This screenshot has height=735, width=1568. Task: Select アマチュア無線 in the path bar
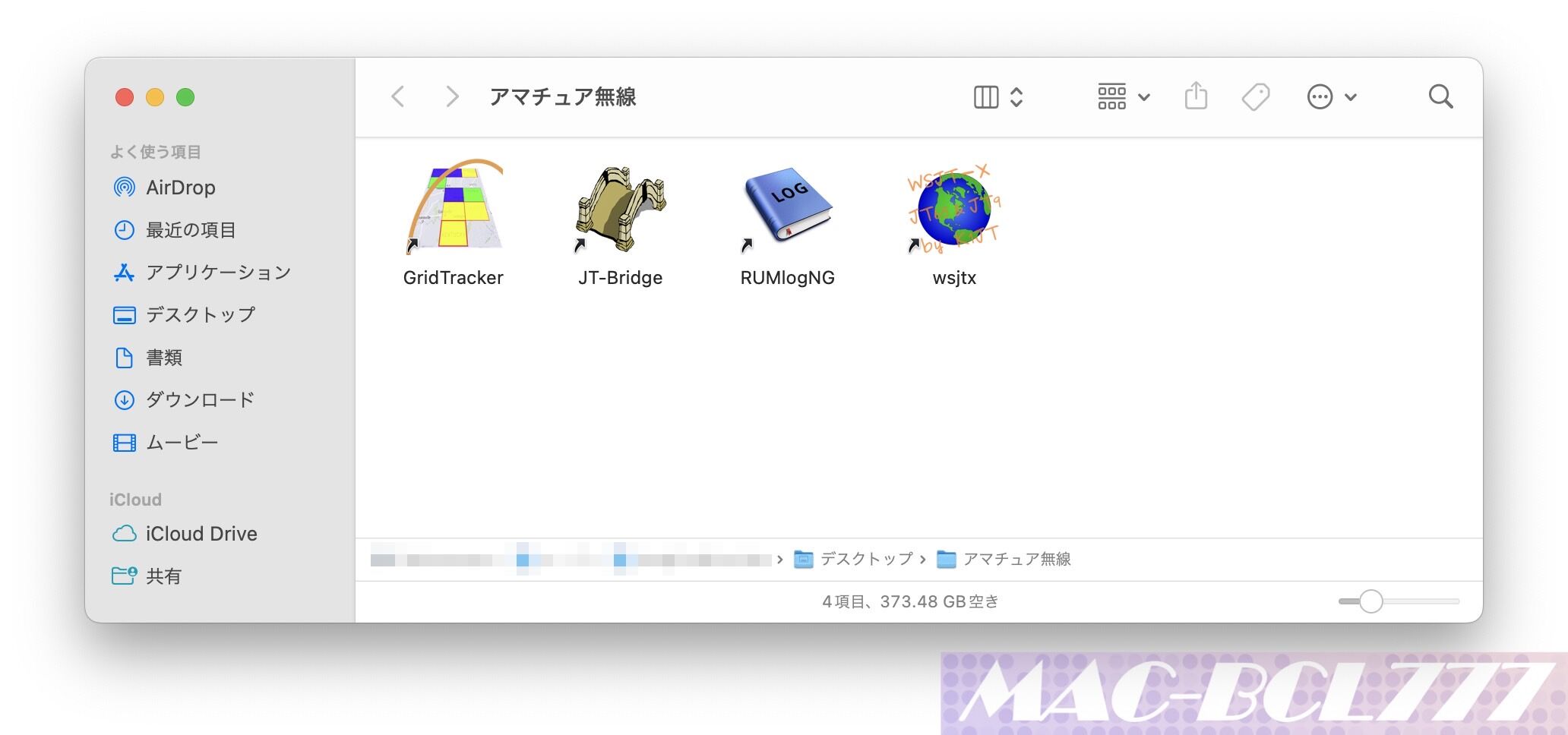(x=1019, y=560)
